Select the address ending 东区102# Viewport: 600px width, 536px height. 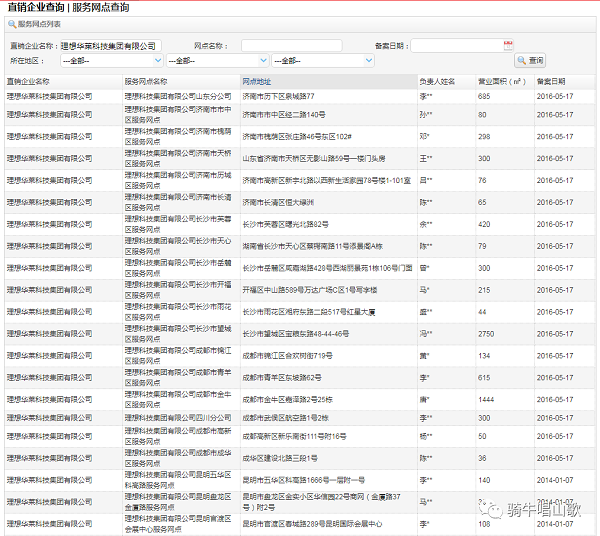[x=297, y=137]
